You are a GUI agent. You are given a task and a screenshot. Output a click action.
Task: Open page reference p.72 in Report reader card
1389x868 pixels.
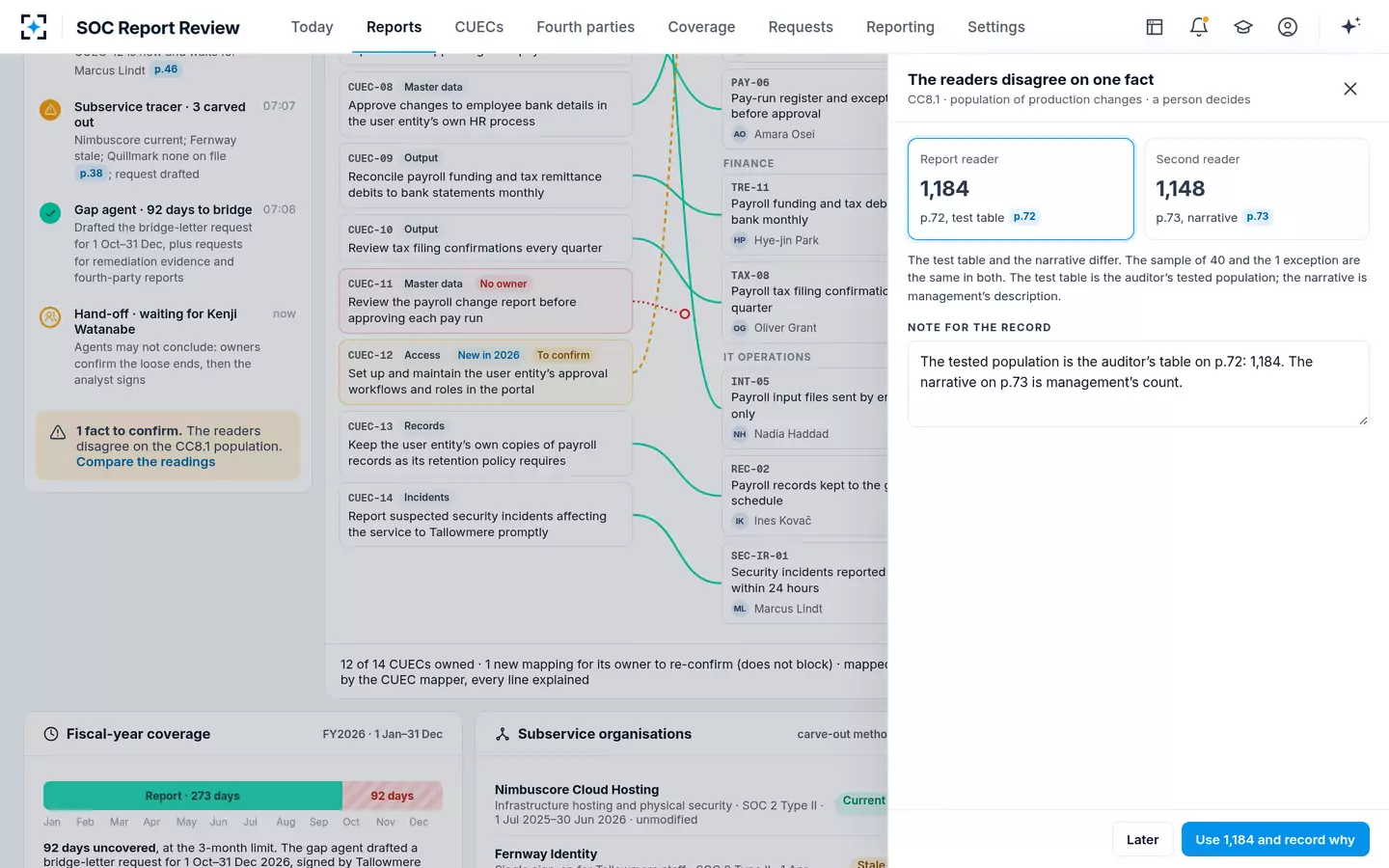point(1024,217)
